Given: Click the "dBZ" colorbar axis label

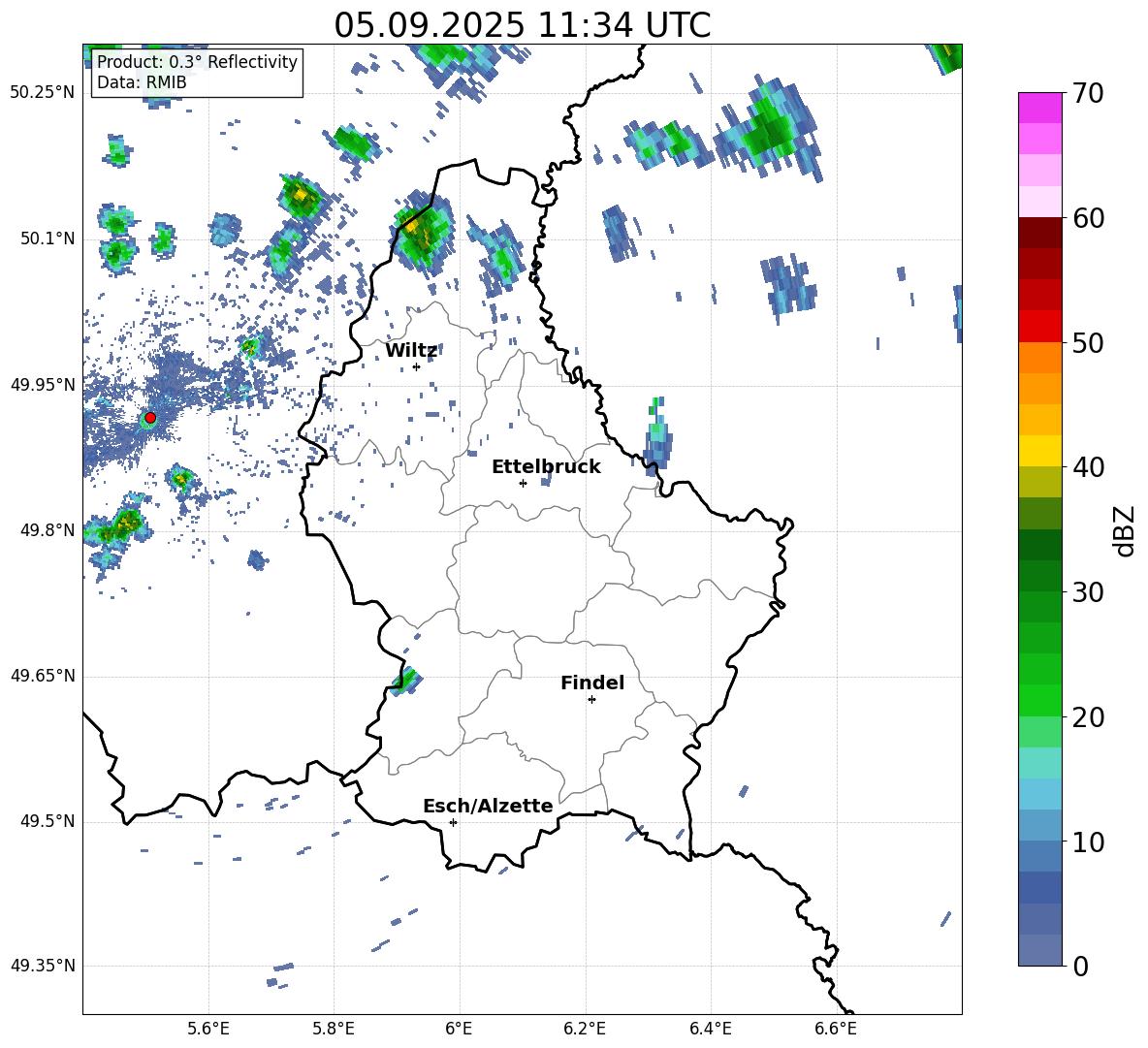Looking at the screenshot, I should tap(1126, 530).
